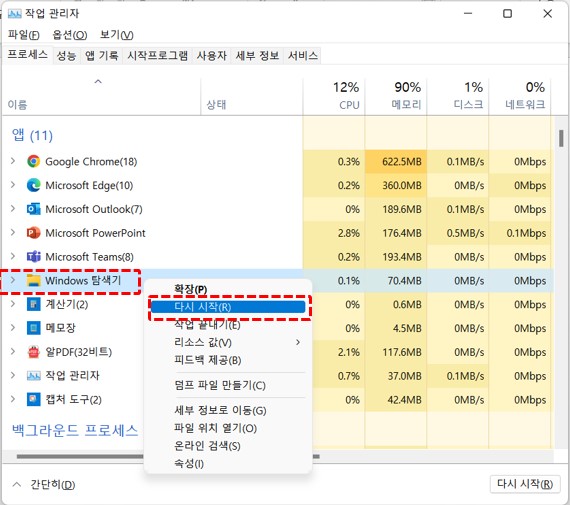Image resolution: width=570 pixels, height=505 pixels.
Task: Click the 0.1Mbps PowerPoint network cell
Action: coord(519,233)
